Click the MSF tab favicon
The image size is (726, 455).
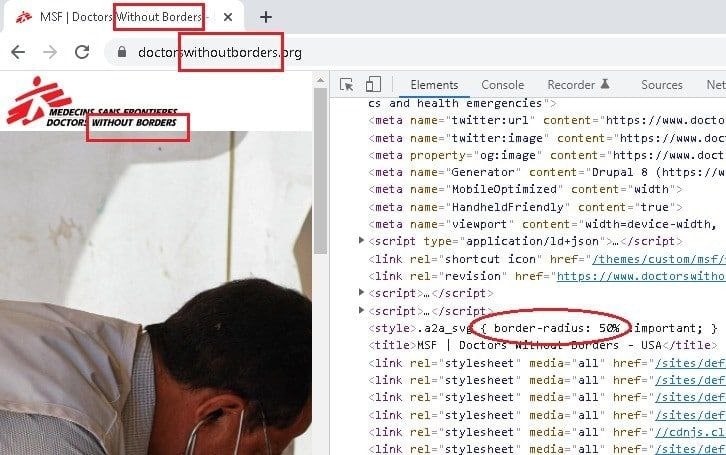click(x=24, y=17)
